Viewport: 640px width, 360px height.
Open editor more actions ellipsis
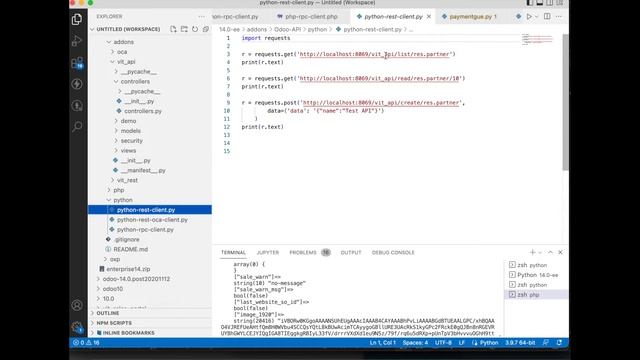(558, 17)
